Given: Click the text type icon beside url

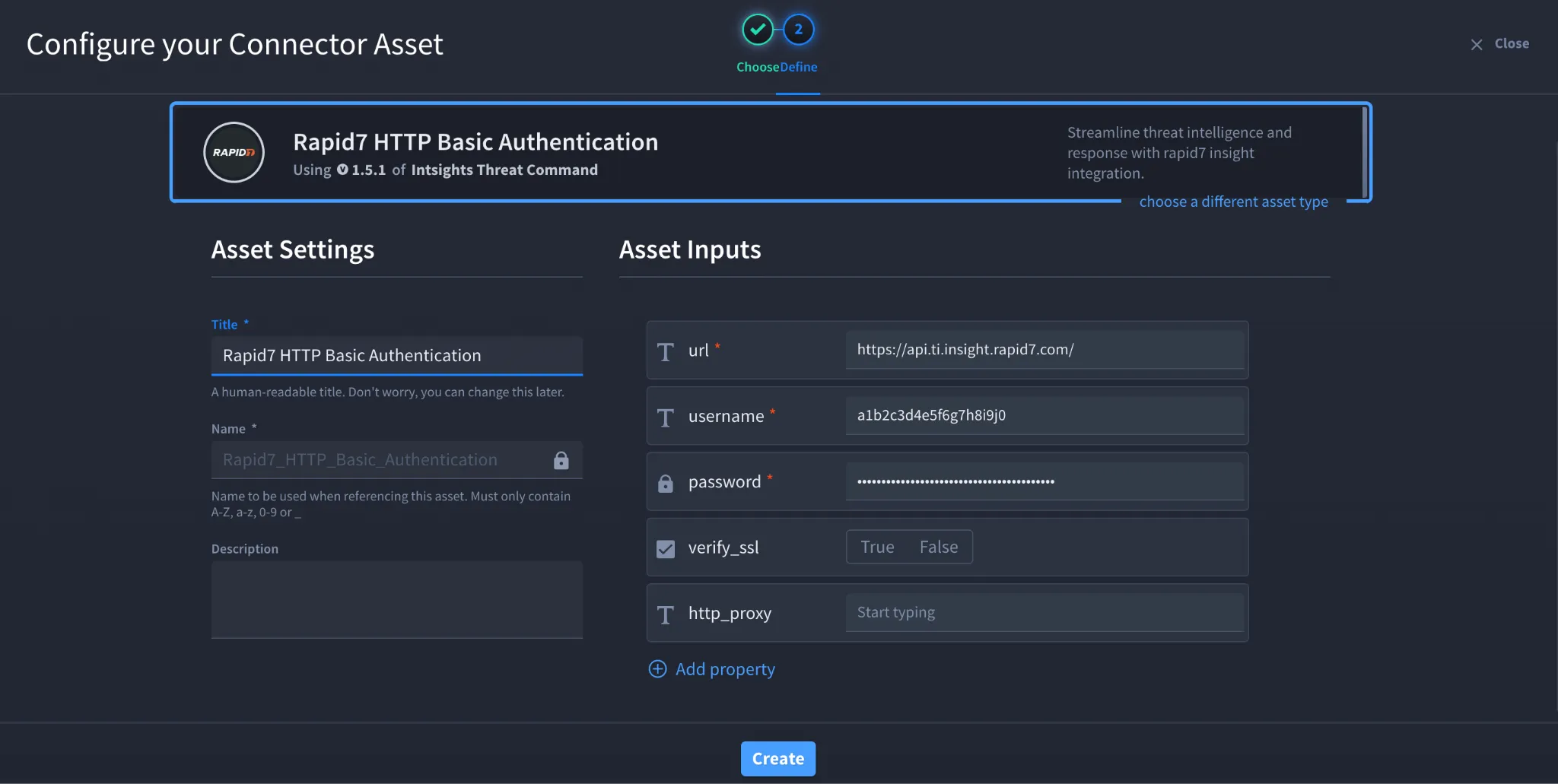Looking at the screenshot, I should point(666,351).
